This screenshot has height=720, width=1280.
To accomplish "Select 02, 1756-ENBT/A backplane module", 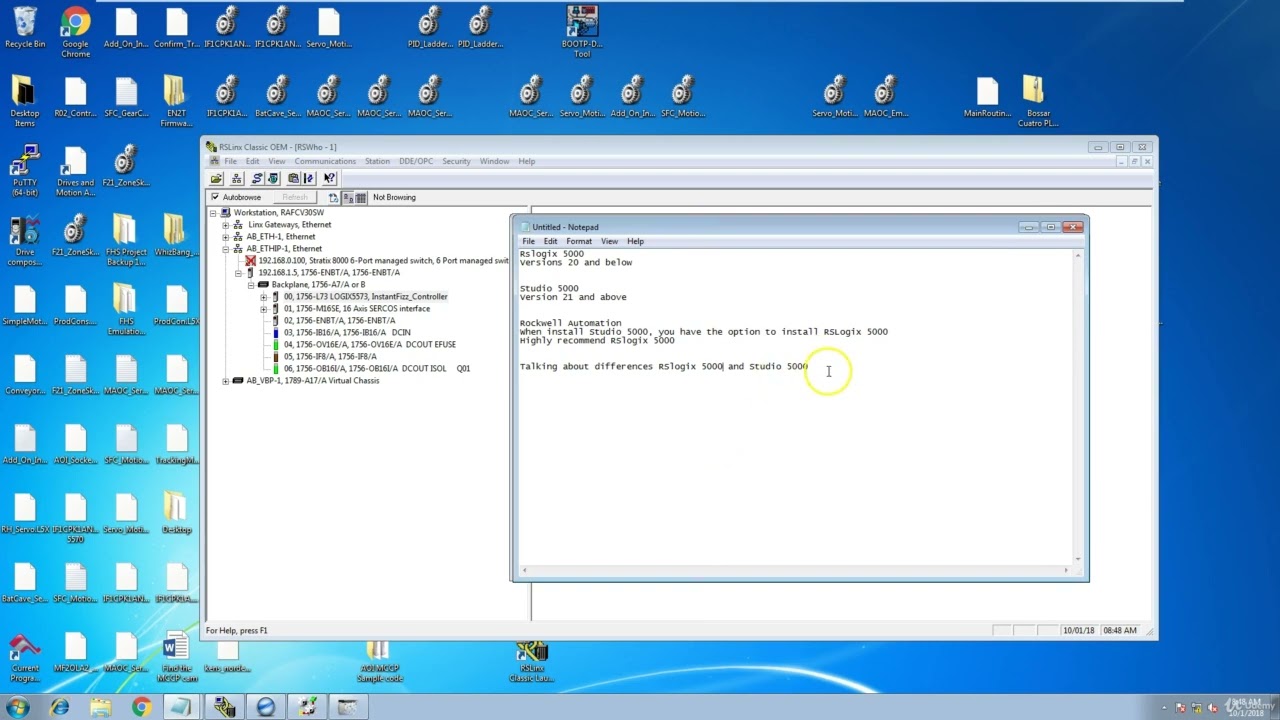I will pyautogui.click(x=339, y=321).
